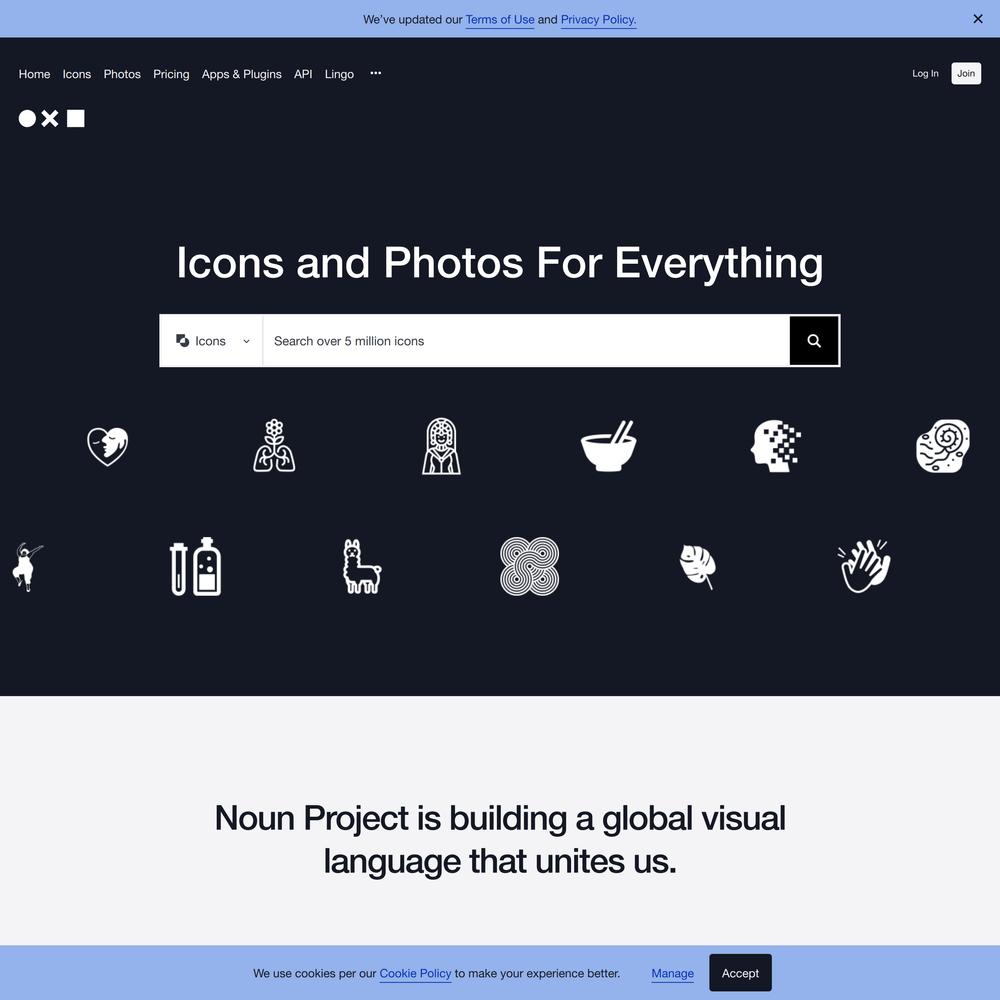Click the Noun Project global visual language text

(500, 839)
